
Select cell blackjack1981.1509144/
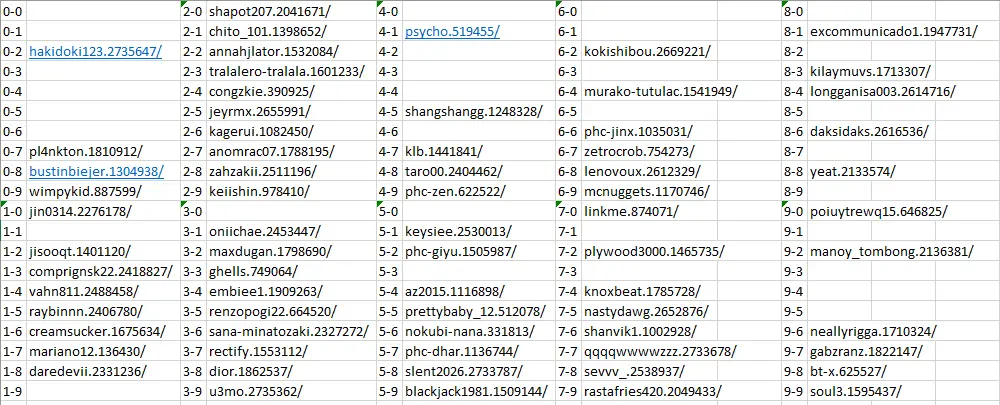click(x=479, y=390)
